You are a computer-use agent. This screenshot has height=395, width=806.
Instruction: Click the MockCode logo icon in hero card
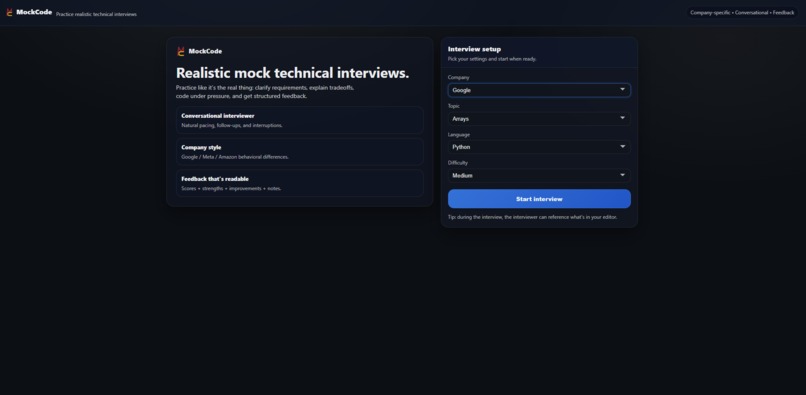[x=180, y=51]
